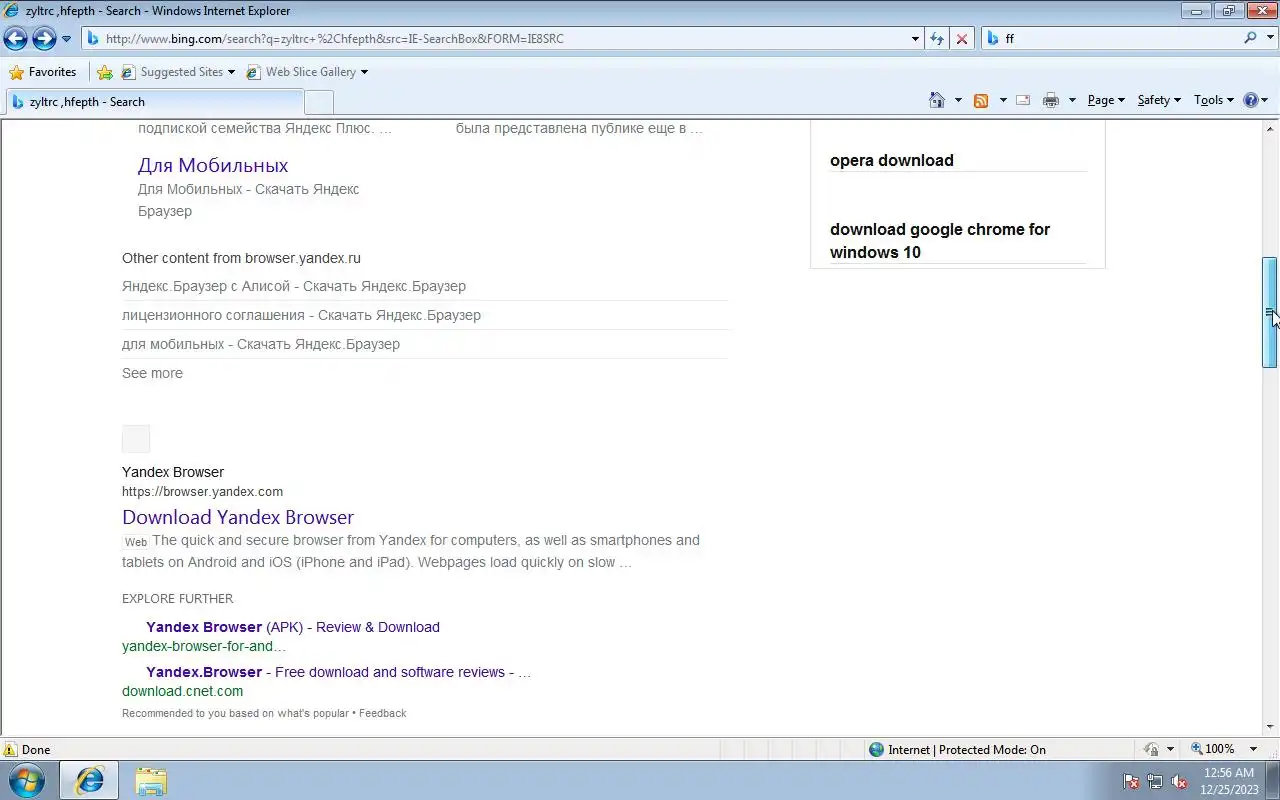Click the 'yandex-browser-for-and…' green URL
This screenshot has width=1280, height=800.
click(x=204, y=646)
